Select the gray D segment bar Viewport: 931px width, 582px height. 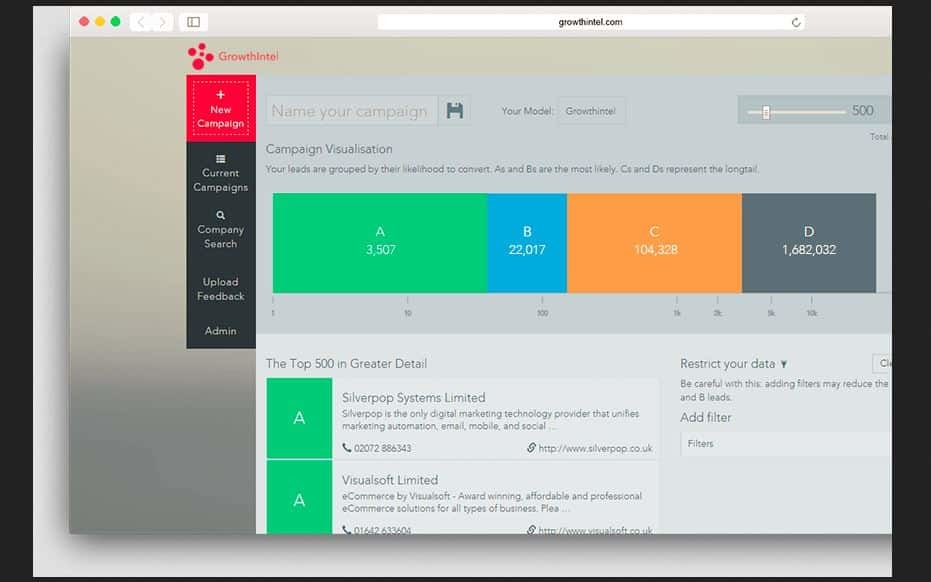pyautogui.click(x=808, y=242)
